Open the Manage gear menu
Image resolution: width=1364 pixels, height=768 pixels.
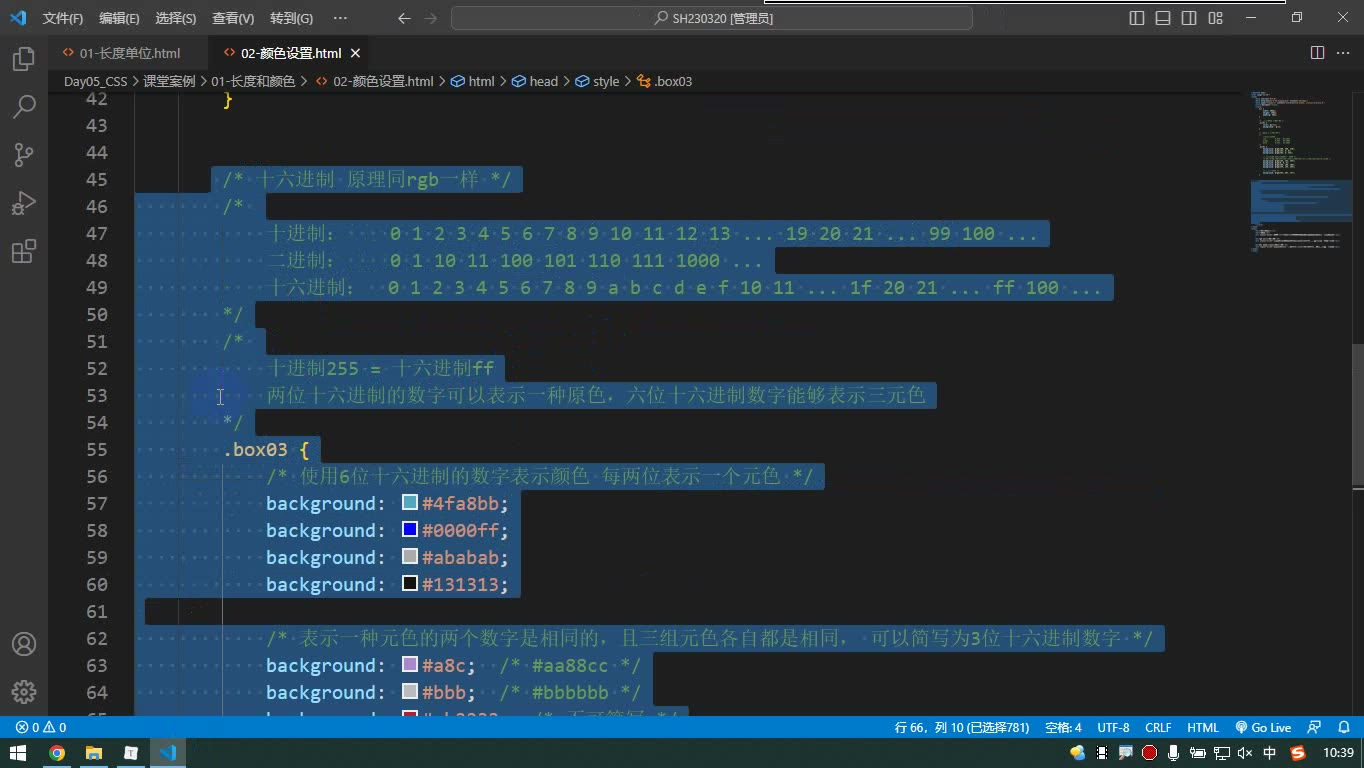click(24, 692)
